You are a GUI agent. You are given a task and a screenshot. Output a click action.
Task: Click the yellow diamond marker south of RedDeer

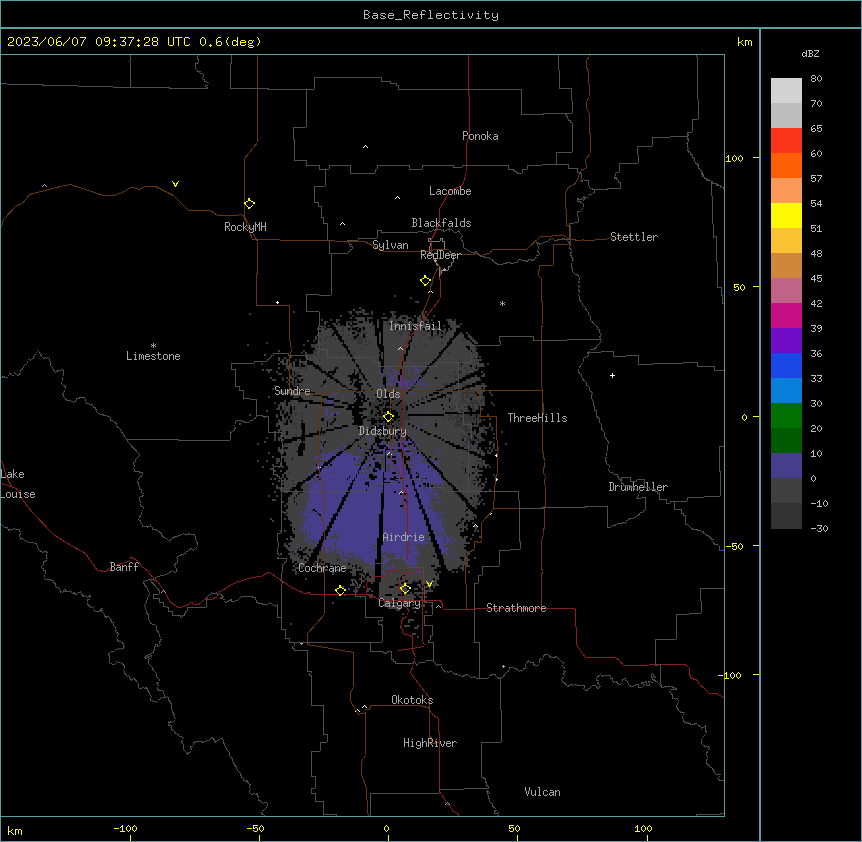(426, 281)
